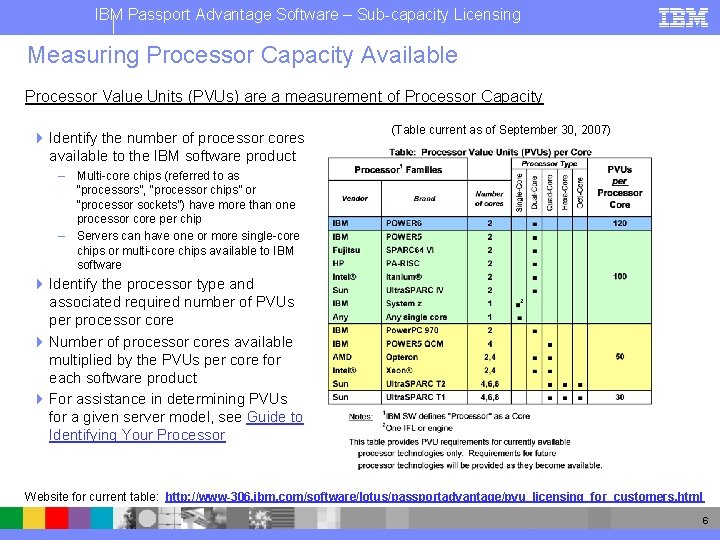720x540 pixels.
Task: Click the bullet arrow beside Identify the processor type
Action: coord(39,284)
